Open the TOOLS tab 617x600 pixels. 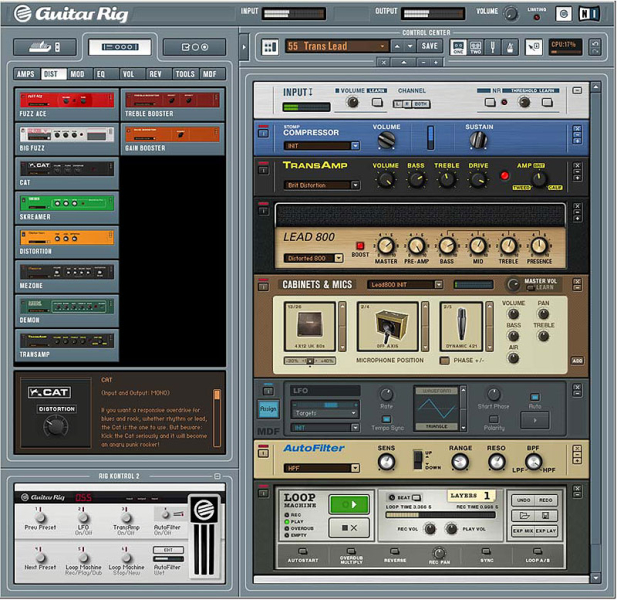[x=185, y=74]
